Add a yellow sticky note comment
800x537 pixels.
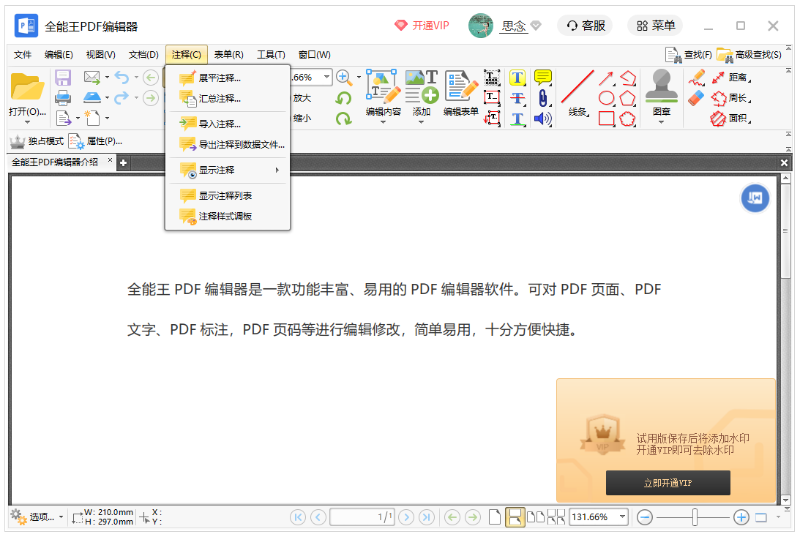click(543, 78)
